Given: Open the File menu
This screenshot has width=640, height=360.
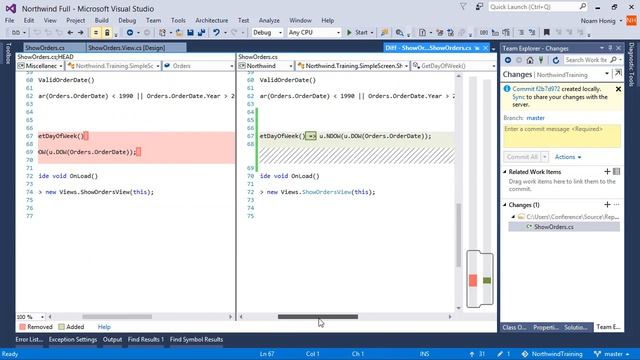Looking at the screenshot, I should 9,20.
